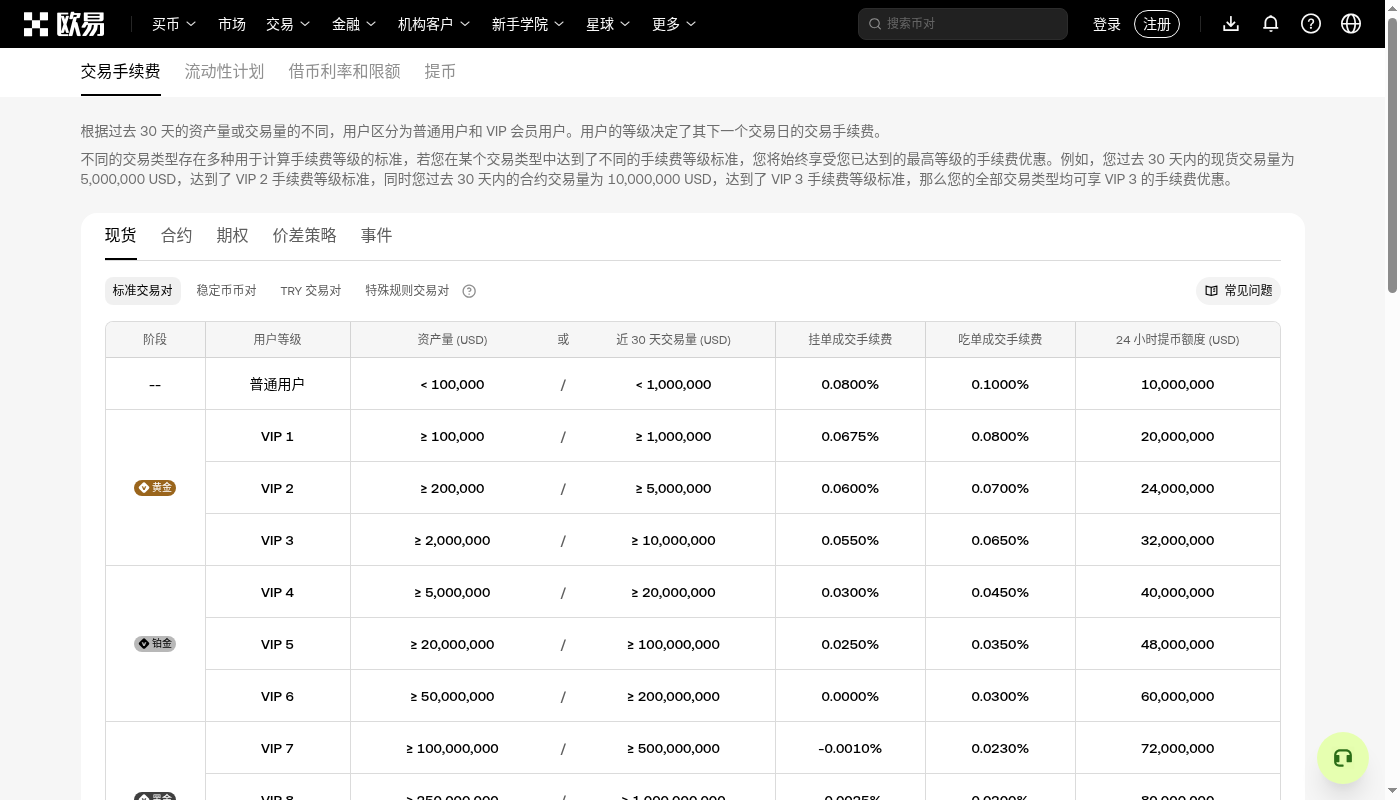Click the 0.1000% taker fee value
The image size is (1400, 800).
1001,385
